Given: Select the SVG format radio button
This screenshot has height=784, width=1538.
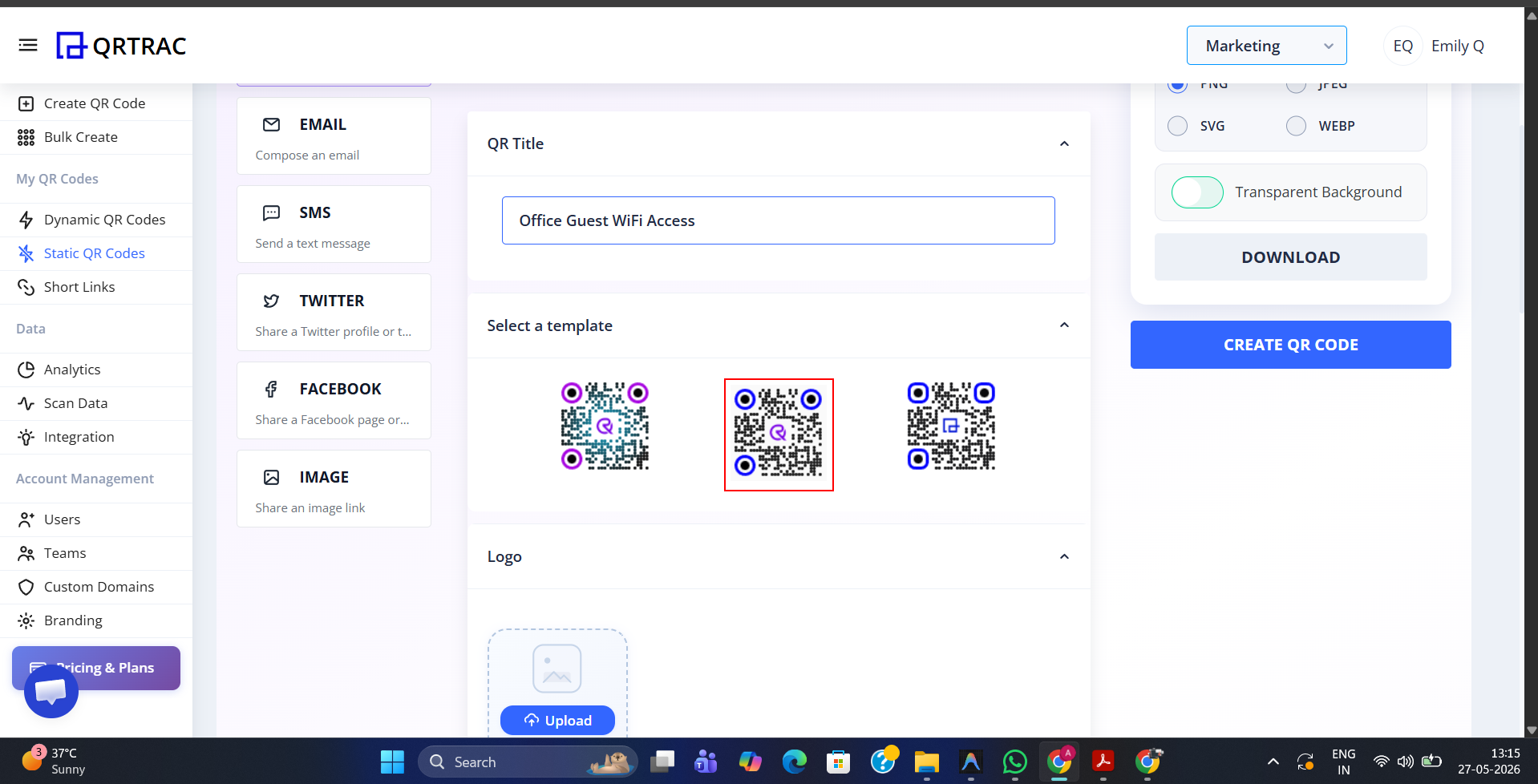Looking at the screenshot, I should pos(1177,126).
